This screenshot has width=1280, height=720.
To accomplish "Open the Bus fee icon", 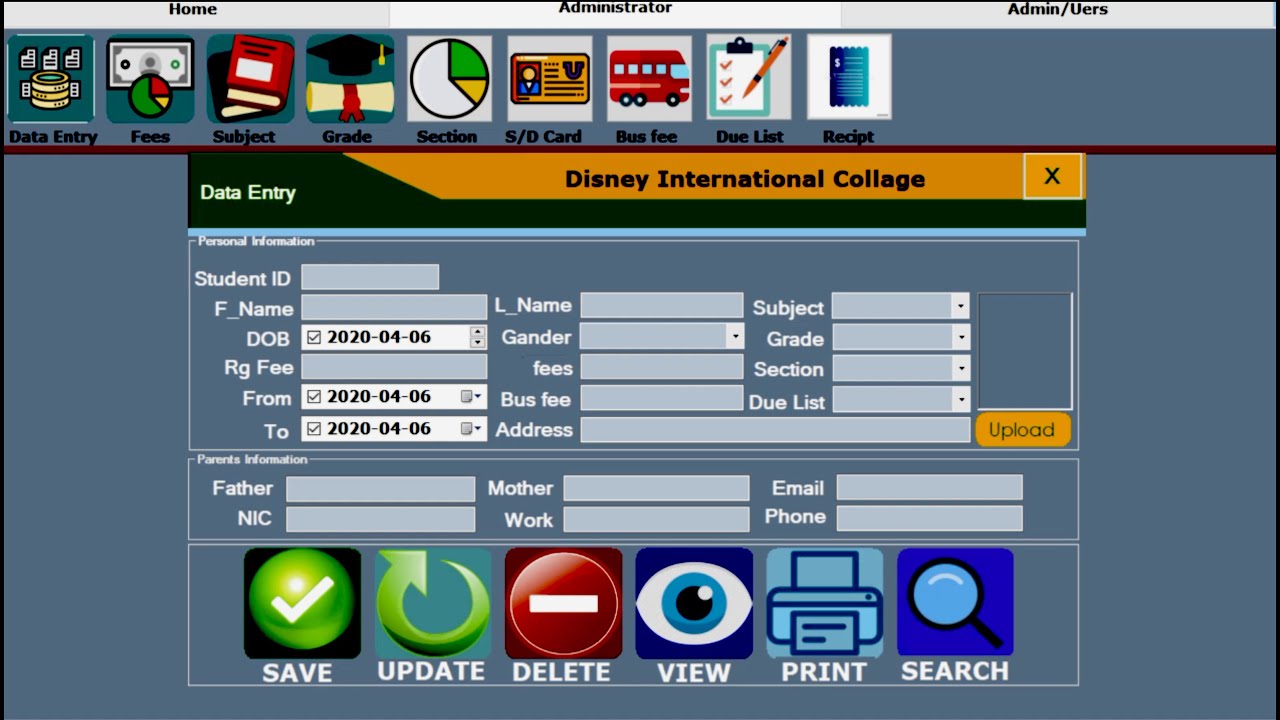I will (x=649, y=79).
